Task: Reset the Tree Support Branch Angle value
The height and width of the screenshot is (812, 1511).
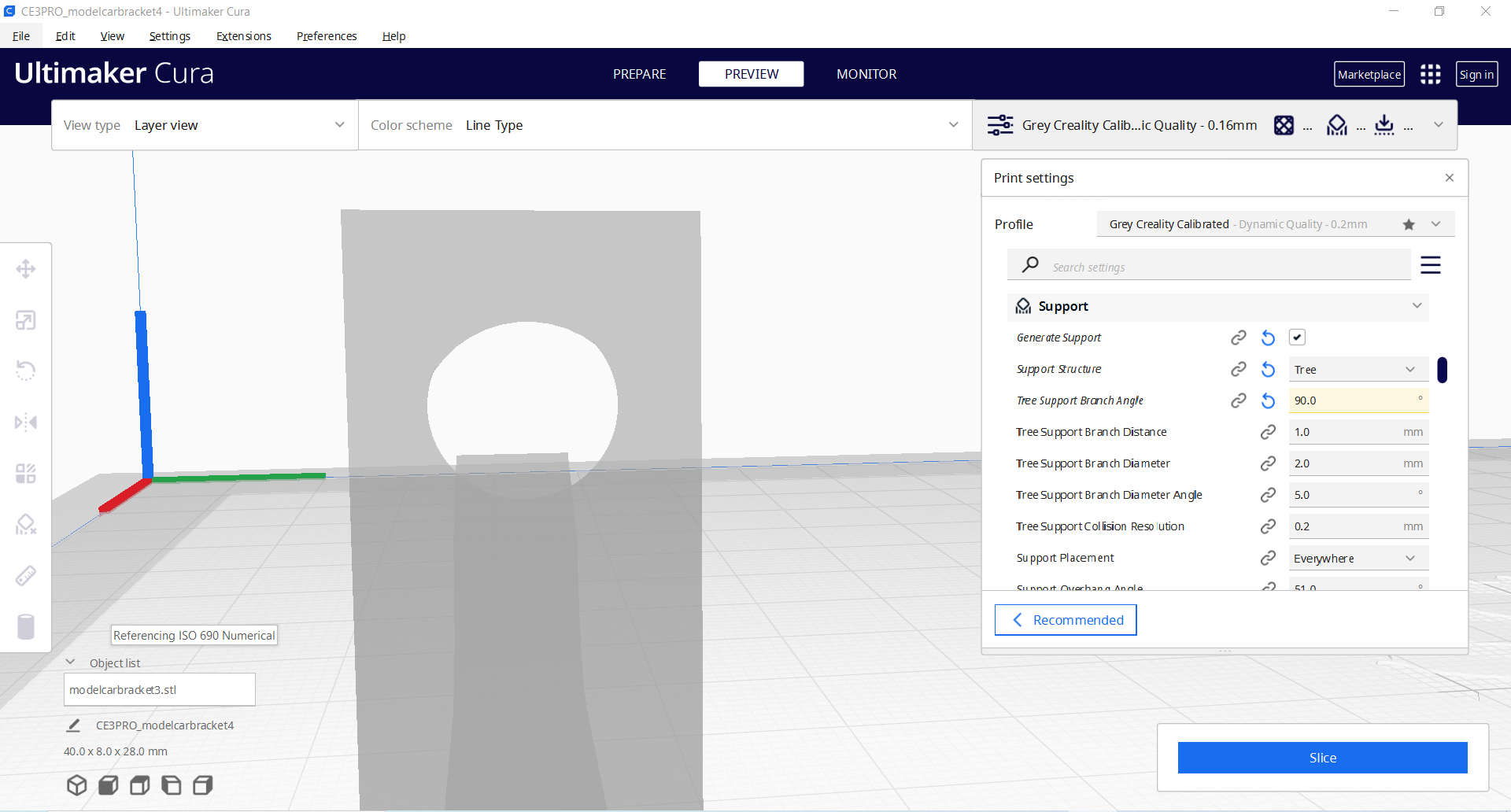Action: (1267, 400)
